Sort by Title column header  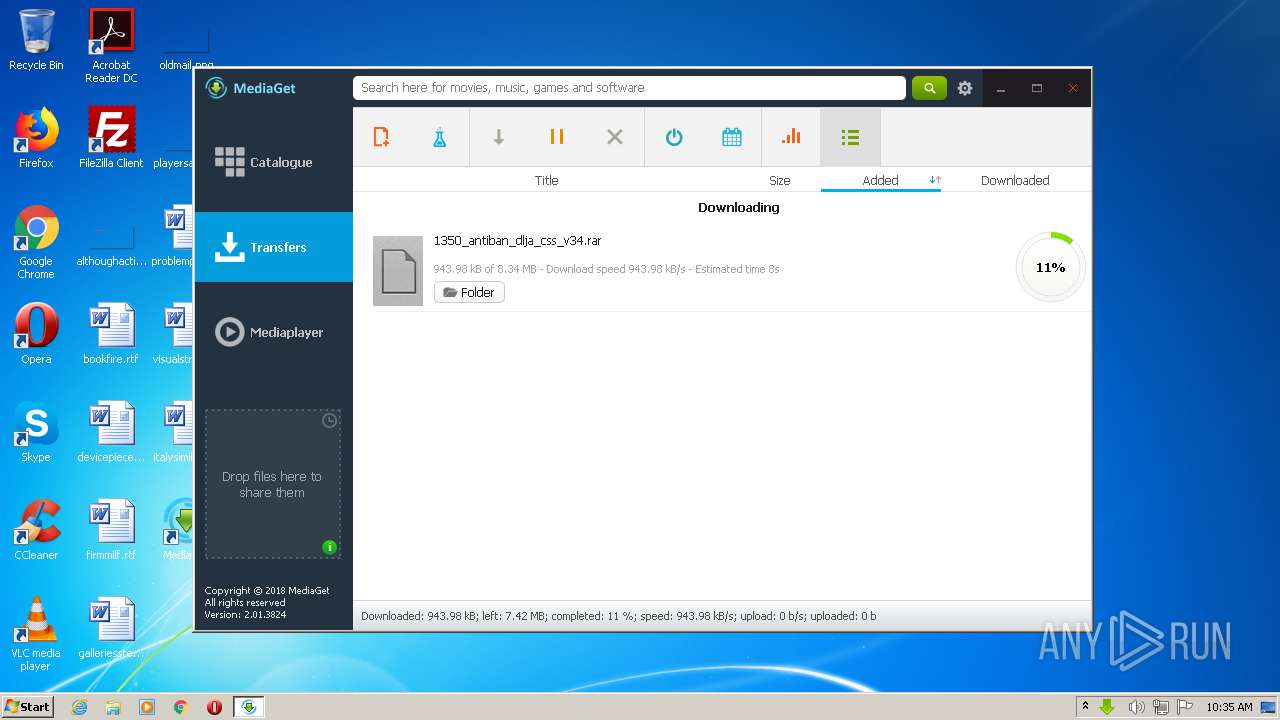tap(546, 181)
